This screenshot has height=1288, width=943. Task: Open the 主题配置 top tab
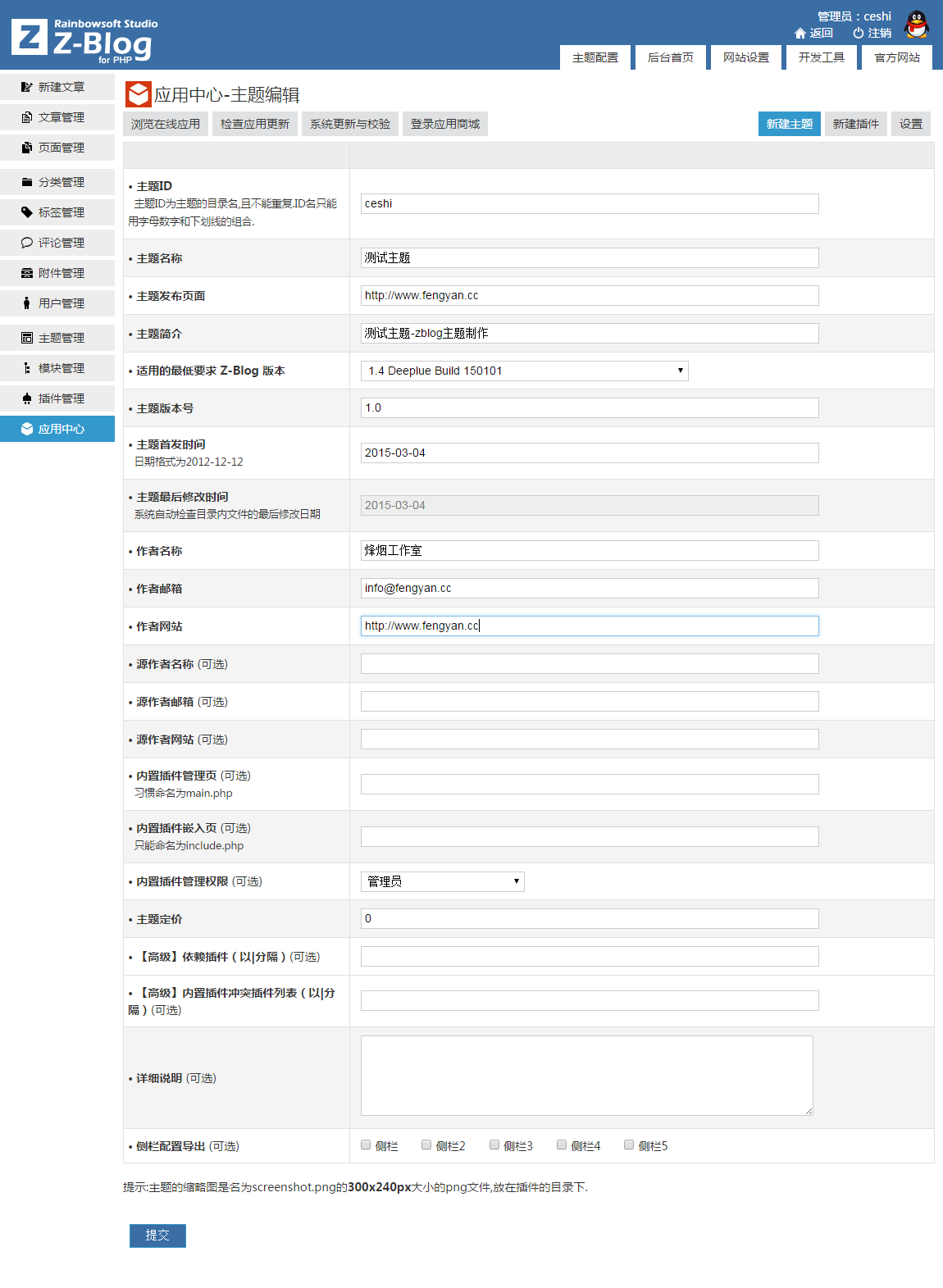click(x=595, y=57)
